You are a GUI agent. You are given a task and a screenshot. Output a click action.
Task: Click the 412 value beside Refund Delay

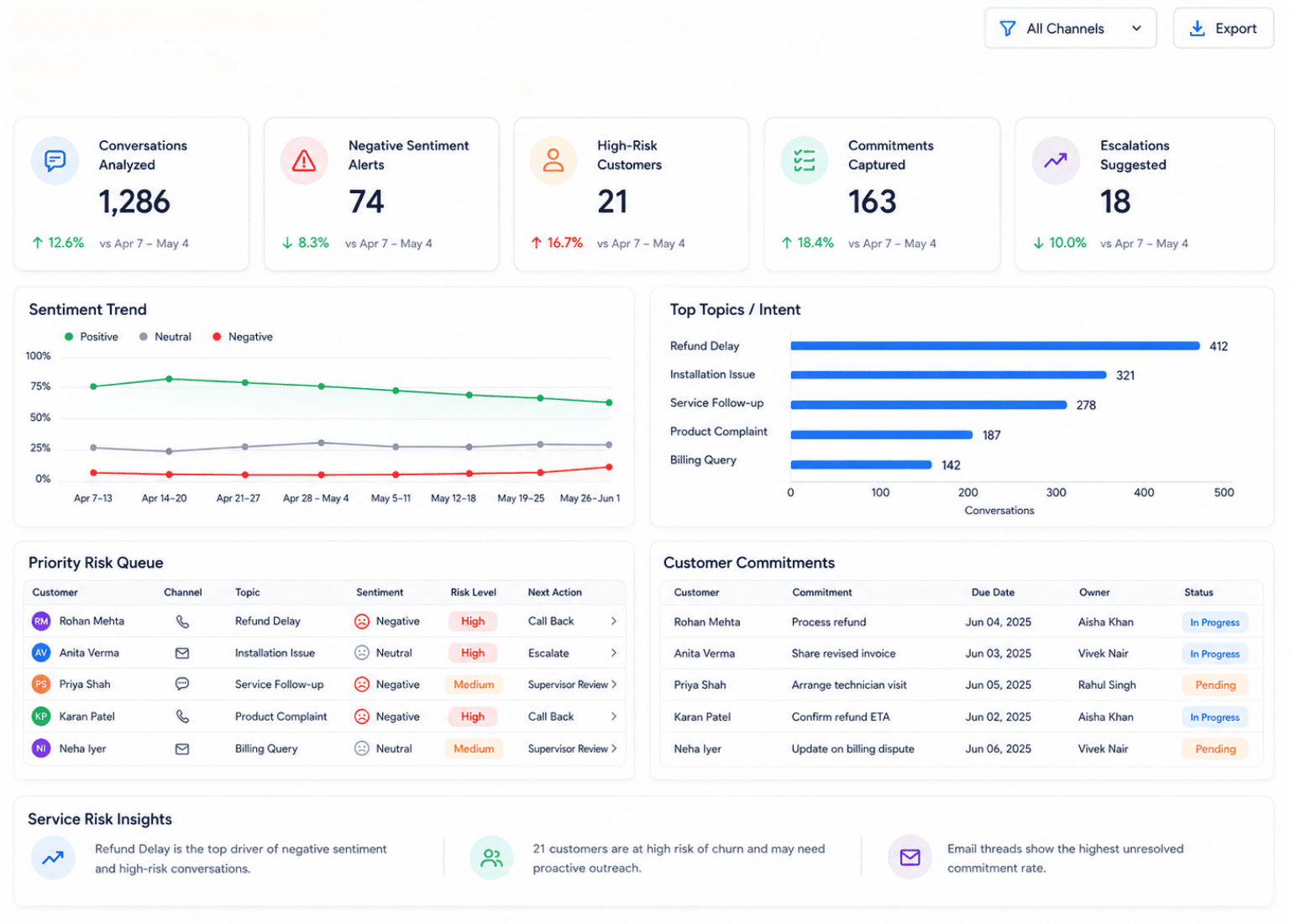coord(1219,346)
